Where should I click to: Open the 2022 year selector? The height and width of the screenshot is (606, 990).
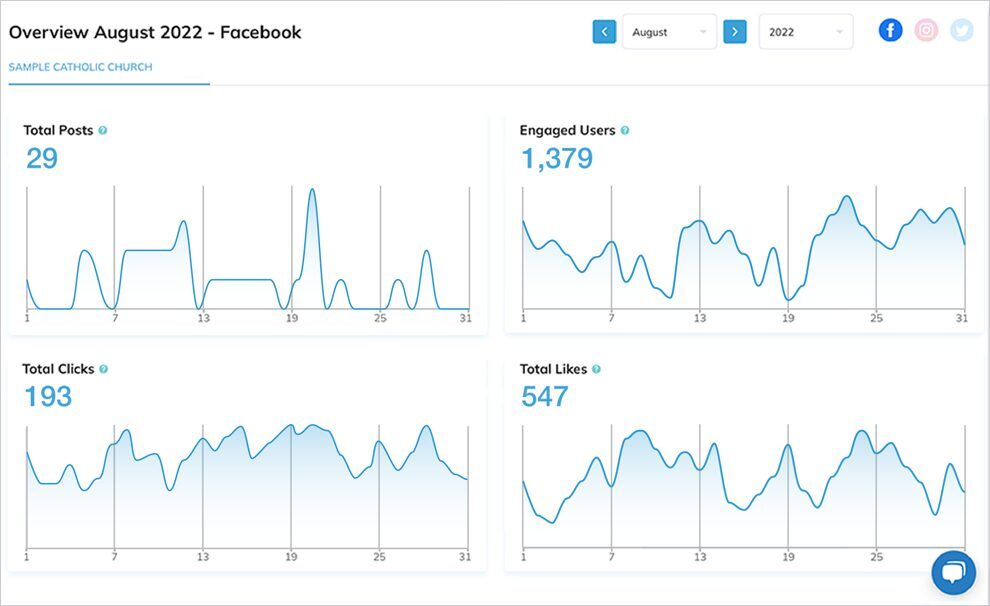805,31
